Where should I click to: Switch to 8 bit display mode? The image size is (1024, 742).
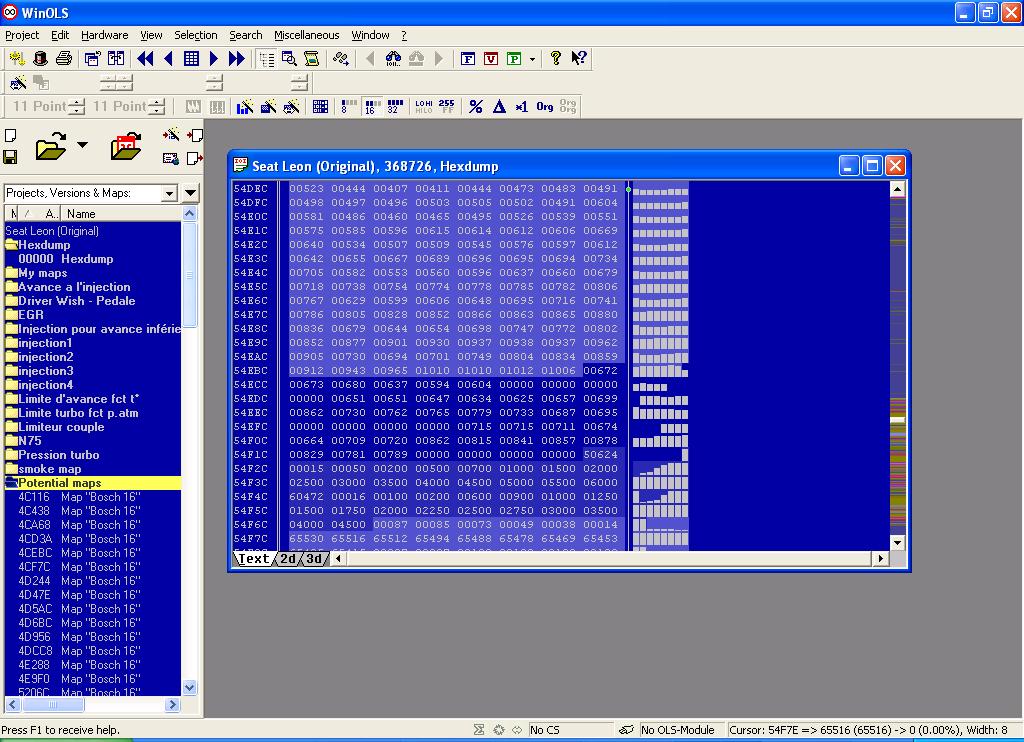[x=349, y=106]
